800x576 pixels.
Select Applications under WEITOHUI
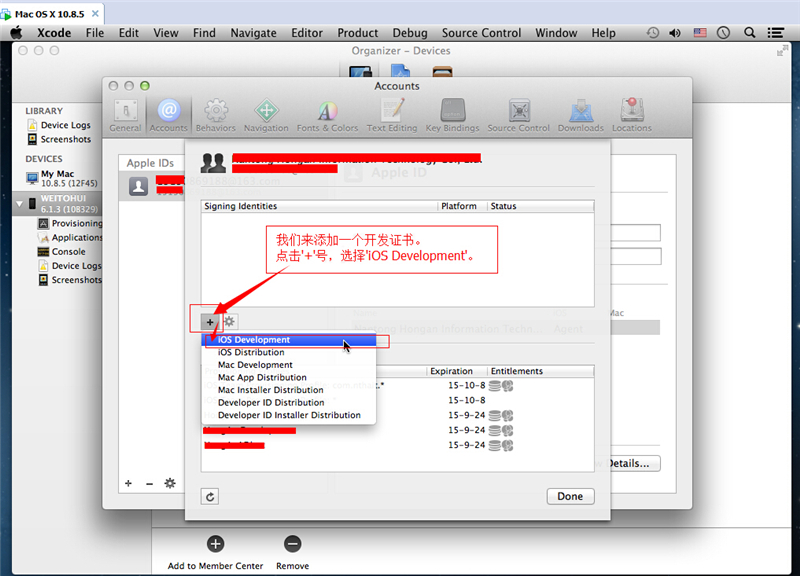pyautogui.click(x=70, y=238)
